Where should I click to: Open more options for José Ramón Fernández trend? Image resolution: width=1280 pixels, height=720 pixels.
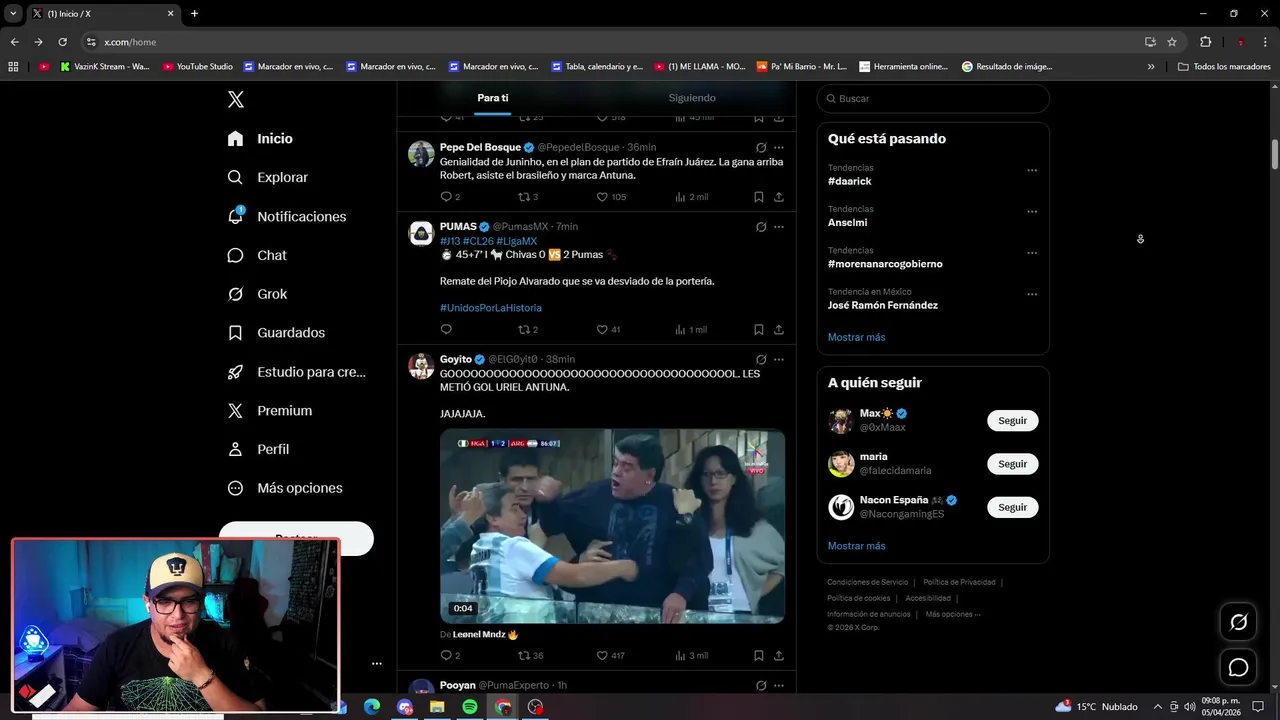(1032, 294)
